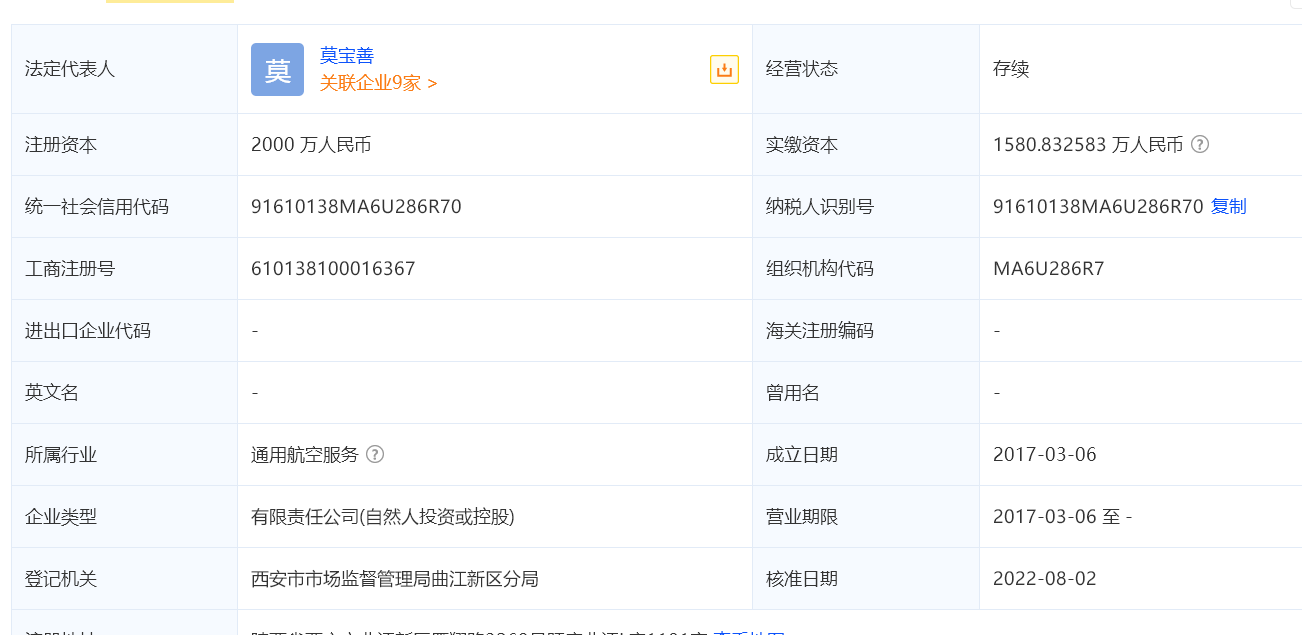Image resolution: width=1302 pixels, height=635 pixels.
Task: Click the 通用航空服务 industry text
Action: pyautogui.click(x=305, y=455)
